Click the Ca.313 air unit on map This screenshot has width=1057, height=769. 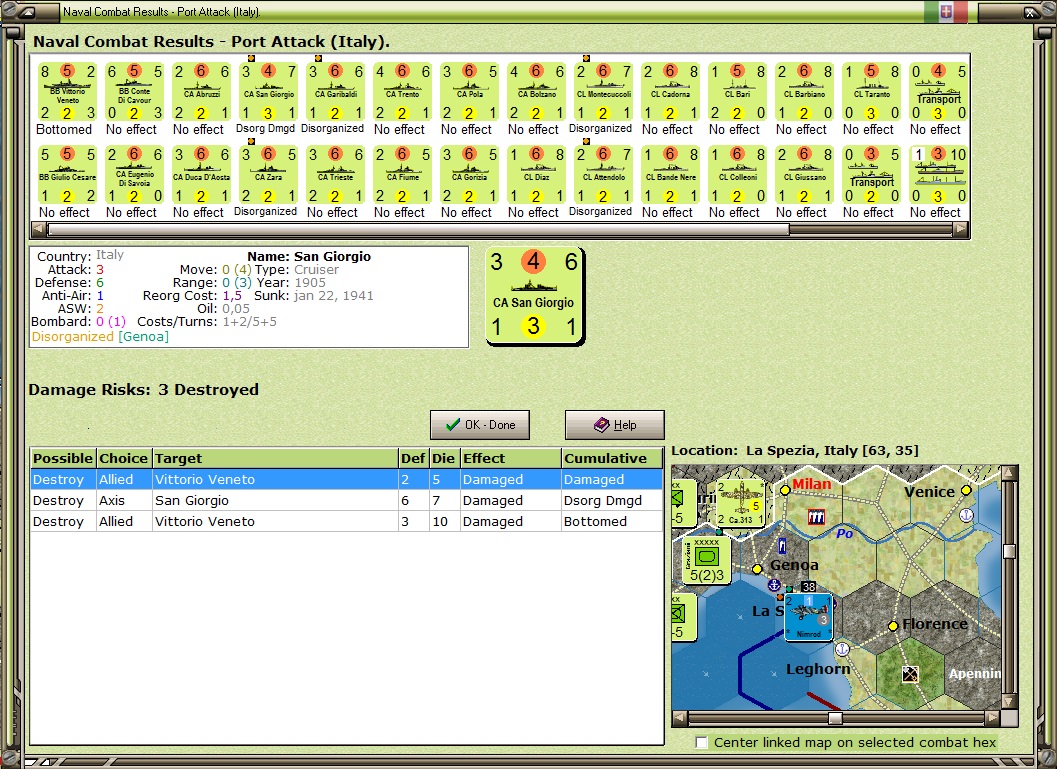740,503
